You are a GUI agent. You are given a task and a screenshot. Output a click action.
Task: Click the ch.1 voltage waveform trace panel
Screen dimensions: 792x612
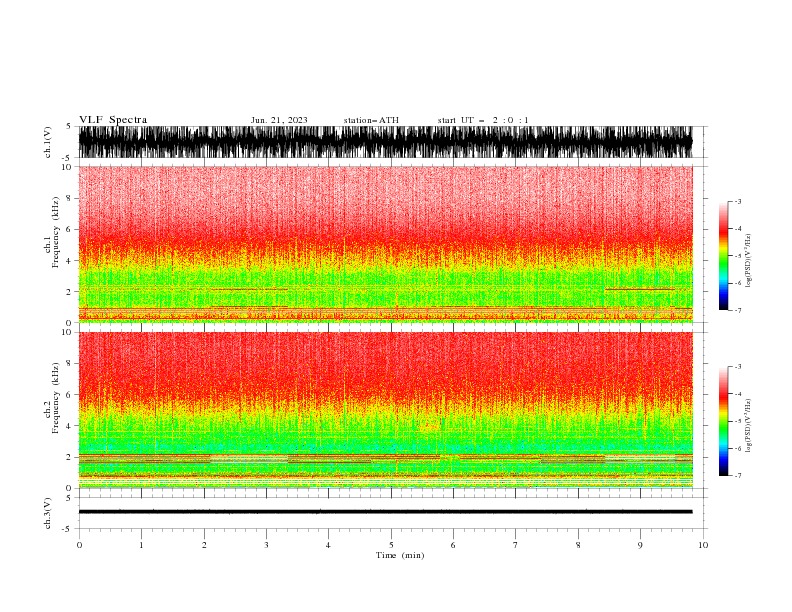click(x=385, y=142)
